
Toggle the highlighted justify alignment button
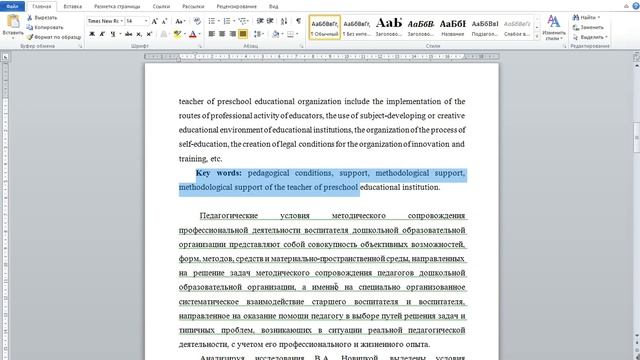[243, 34]
